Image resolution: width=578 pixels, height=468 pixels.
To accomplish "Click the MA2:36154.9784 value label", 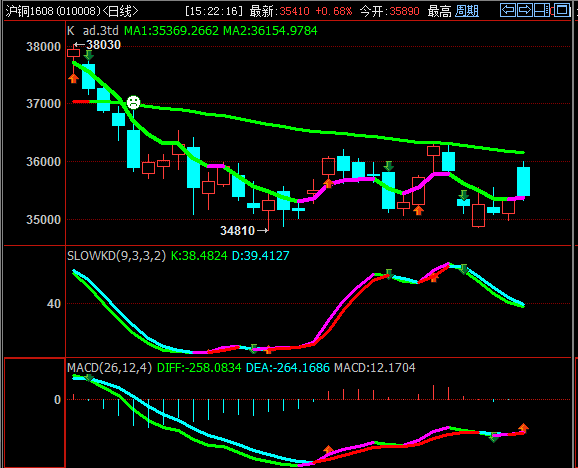I will coord(270,31).
